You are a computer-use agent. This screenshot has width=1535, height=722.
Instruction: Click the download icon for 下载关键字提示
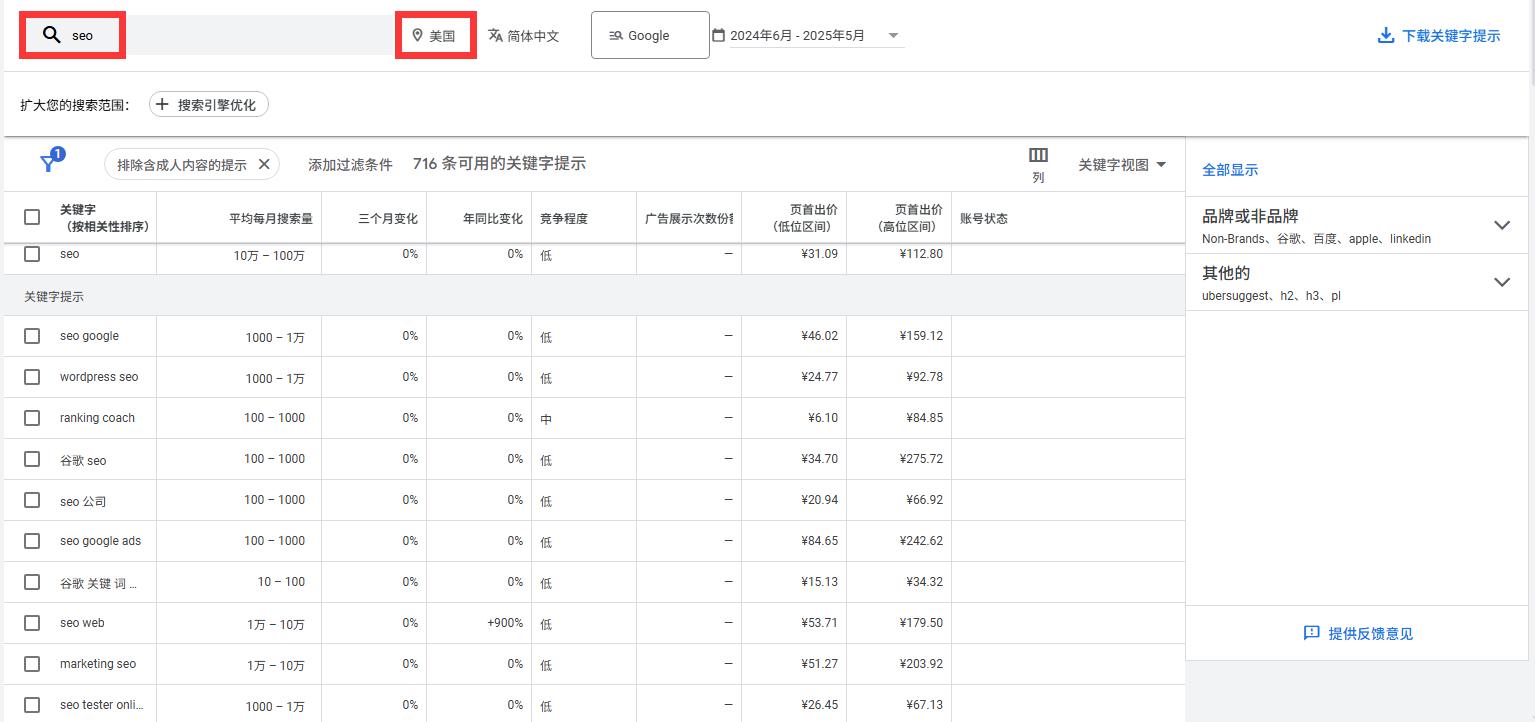click(x=1385, y=33)
